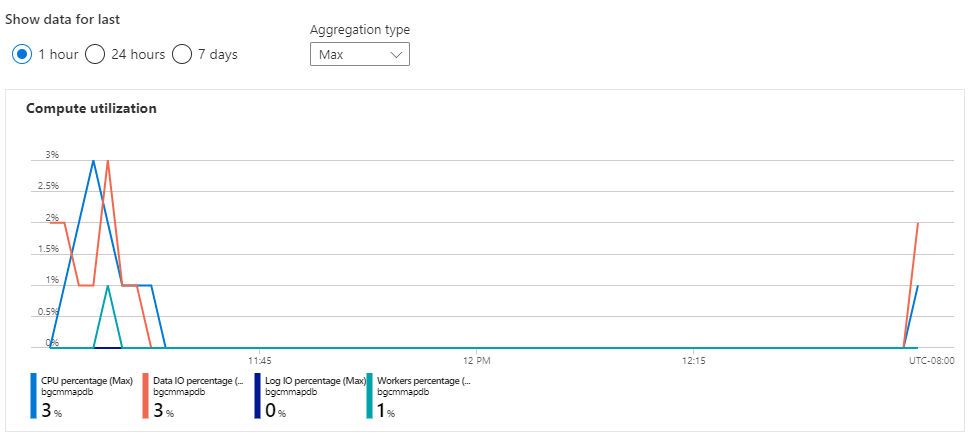Select the CPU percentage (Max) legend label
This screenshot has height=446, width=976.
[x=87, y=381]
